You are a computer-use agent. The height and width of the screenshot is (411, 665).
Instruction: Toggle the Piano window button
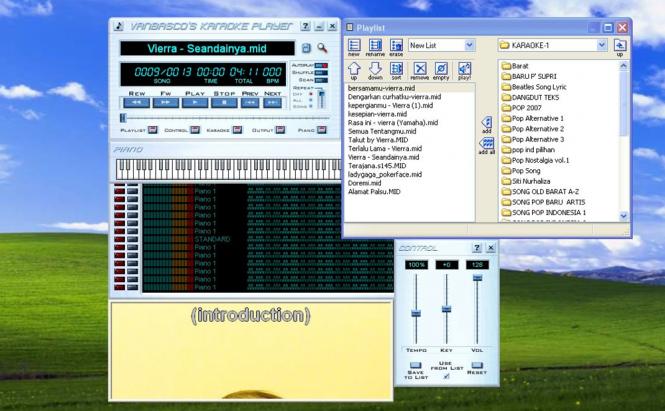[322, 130]
